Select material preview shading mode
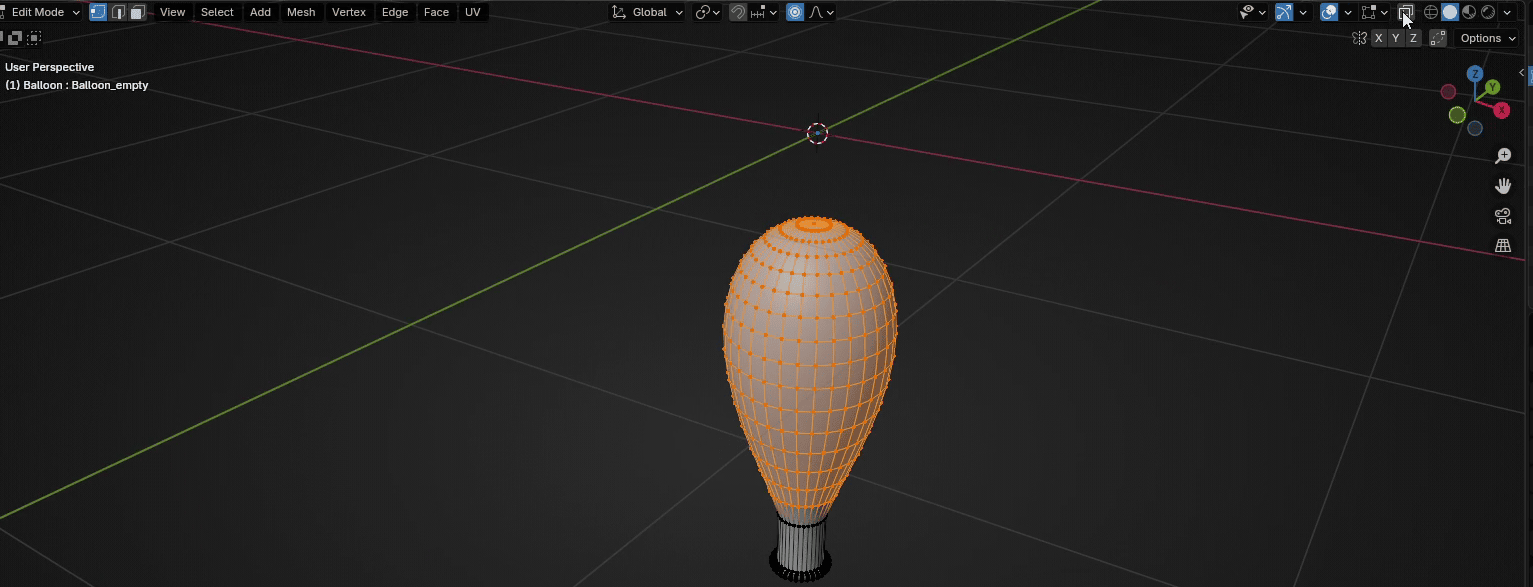 1469,12
